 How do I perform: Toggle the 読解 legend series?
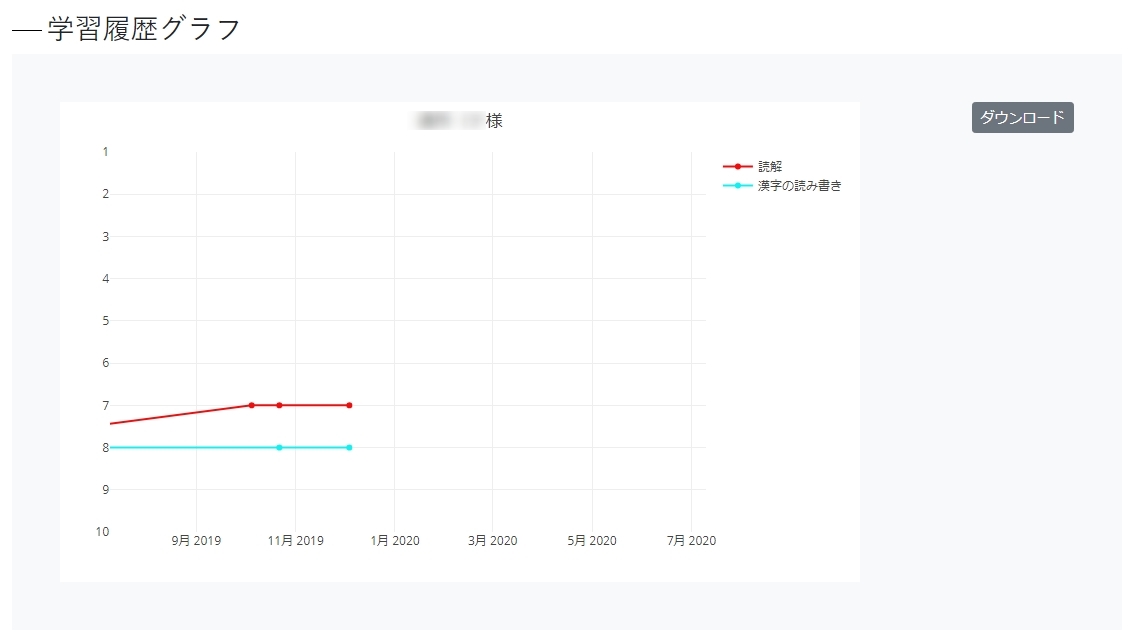click(x=769, y=166)
